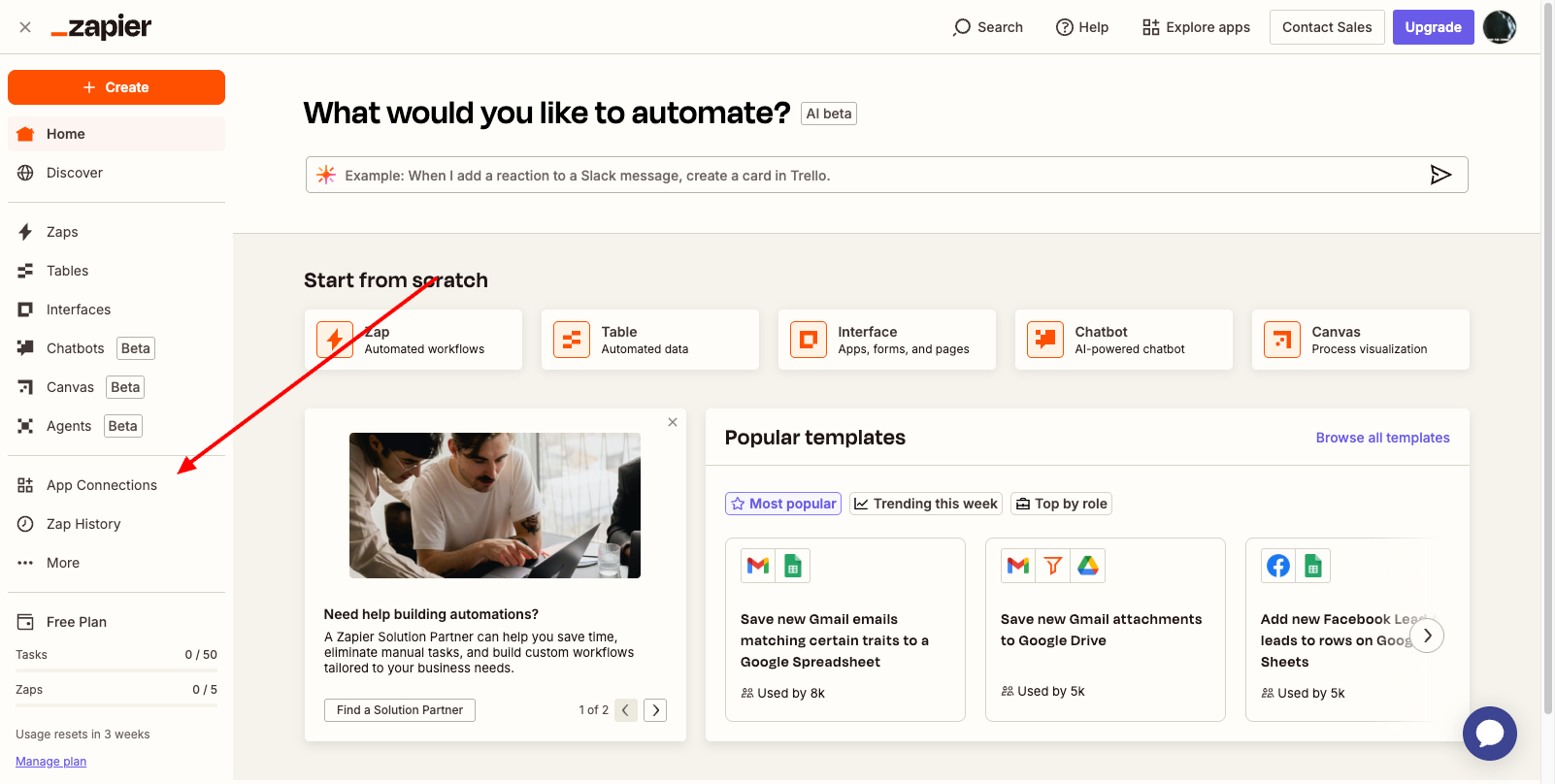The height and width of the screenshot is (784, 1555).
Task: Open Interfaces in the sidebar
Action: pyautogui.click(x=116, y=310)
